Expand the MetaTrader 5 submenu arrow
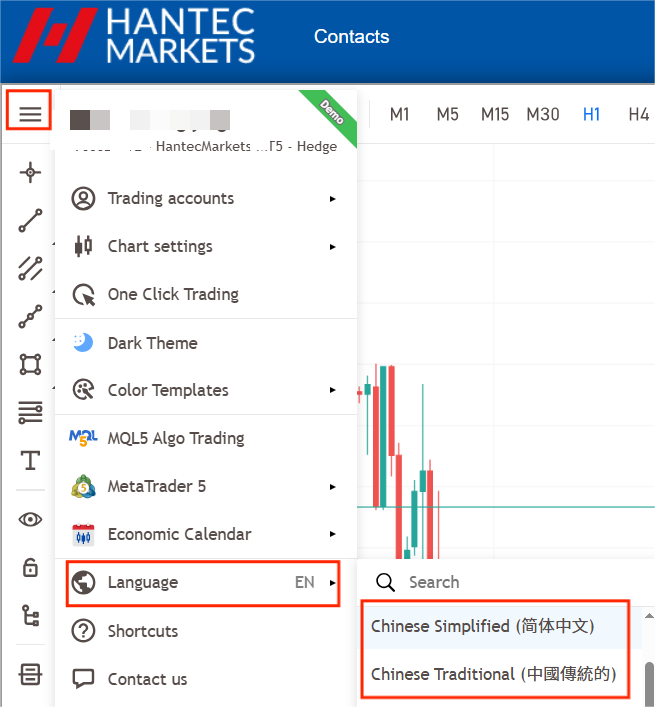655x707 pixels. click(x=332, y=487)
